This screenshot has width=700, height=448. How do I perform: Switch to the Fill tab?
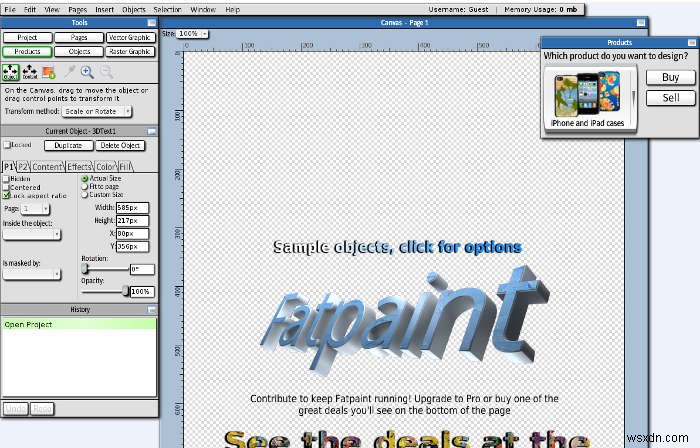[125, 166]
